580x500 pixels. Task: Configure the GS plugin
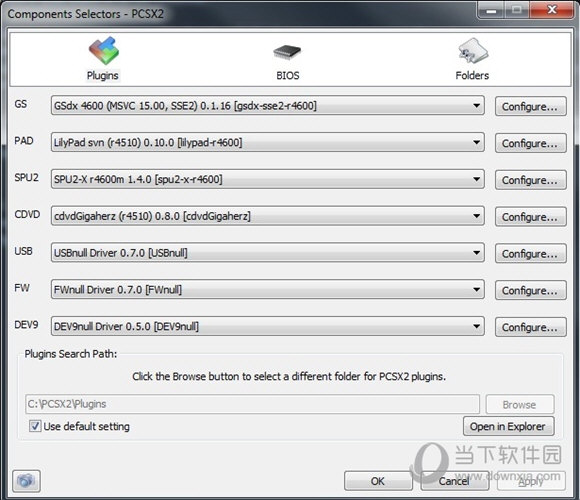click(530, 107)
